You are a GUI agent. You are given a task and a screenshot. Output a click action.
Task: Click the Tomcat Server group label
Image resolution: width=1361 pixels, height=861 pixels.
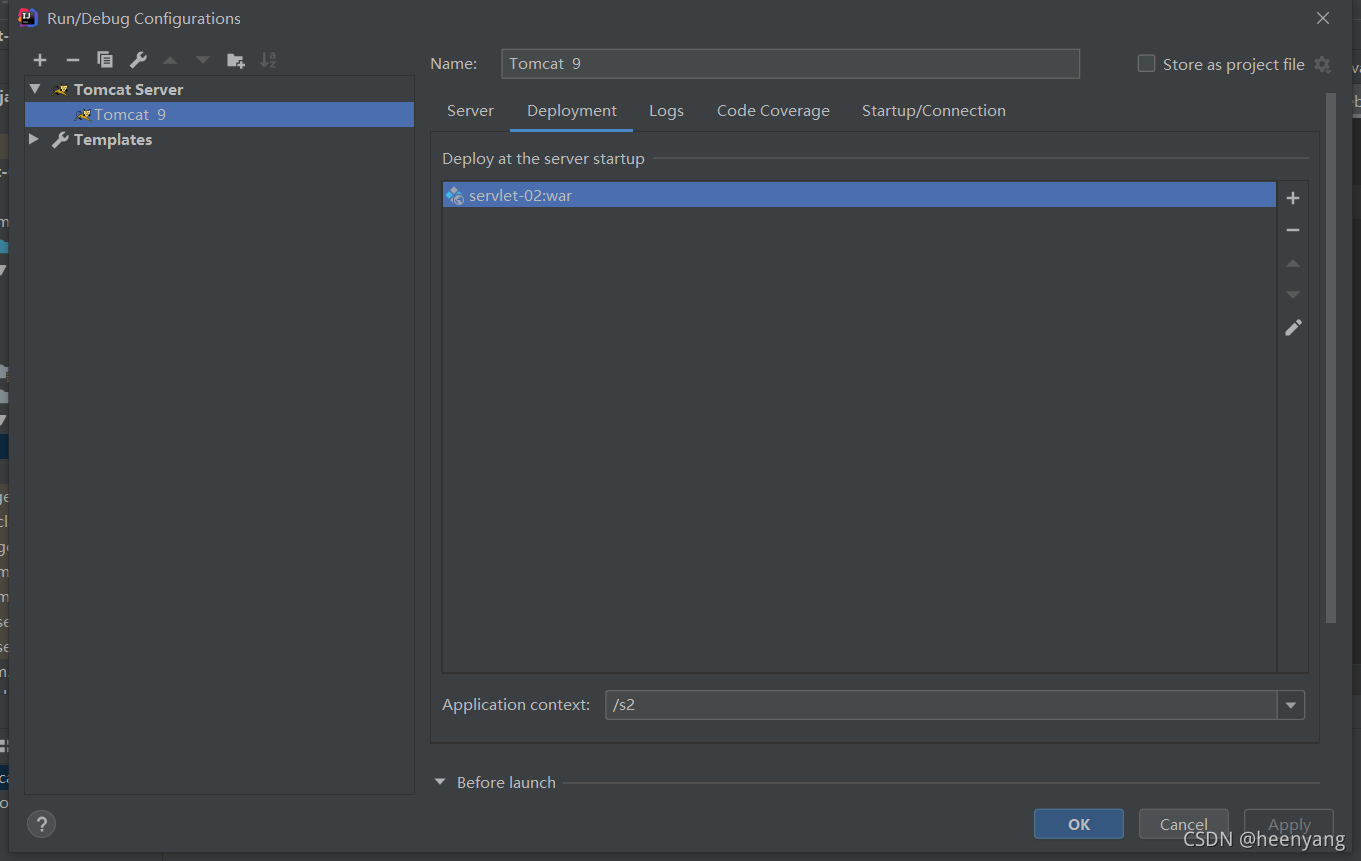[129, 90]
